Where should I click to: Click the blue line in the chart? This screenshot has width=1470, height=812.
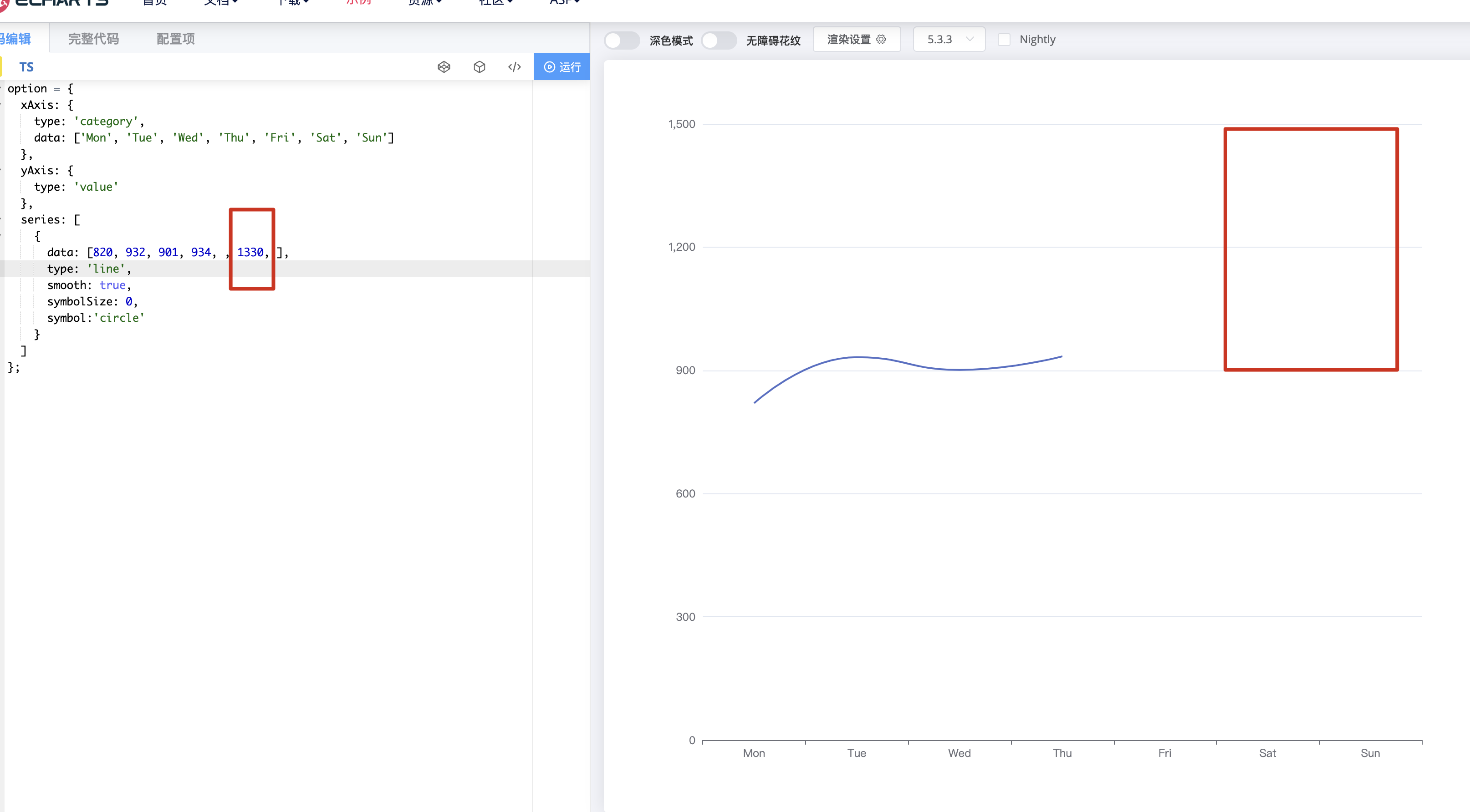click(x=856, y=357)
